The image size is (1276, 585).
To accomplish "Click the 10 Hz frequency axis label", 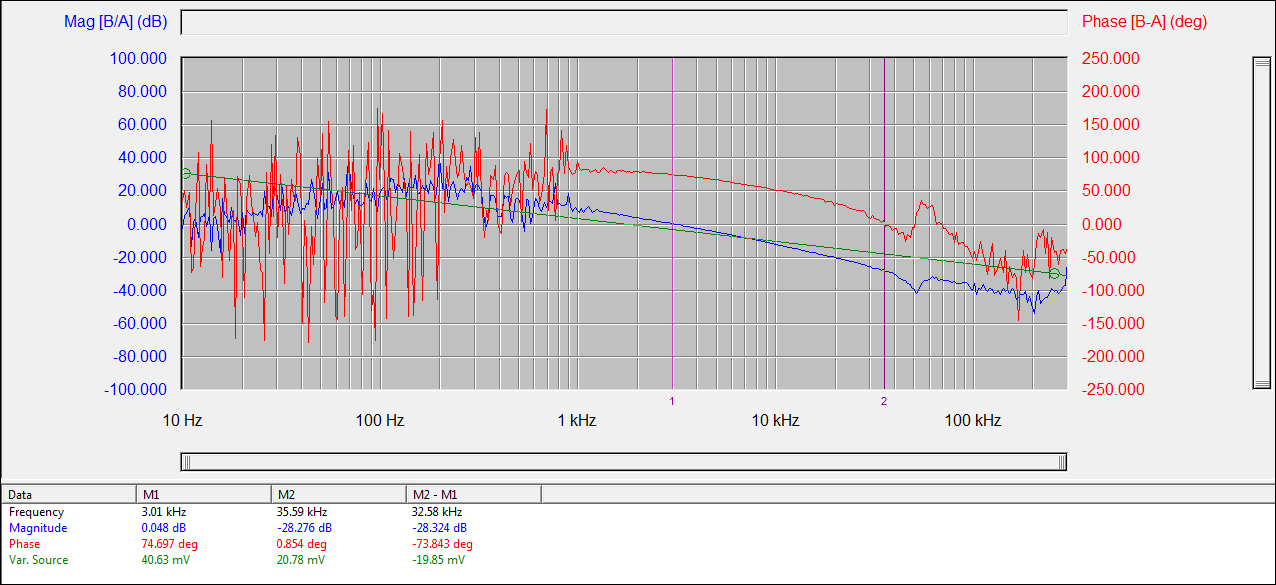I will coord(183,420).
